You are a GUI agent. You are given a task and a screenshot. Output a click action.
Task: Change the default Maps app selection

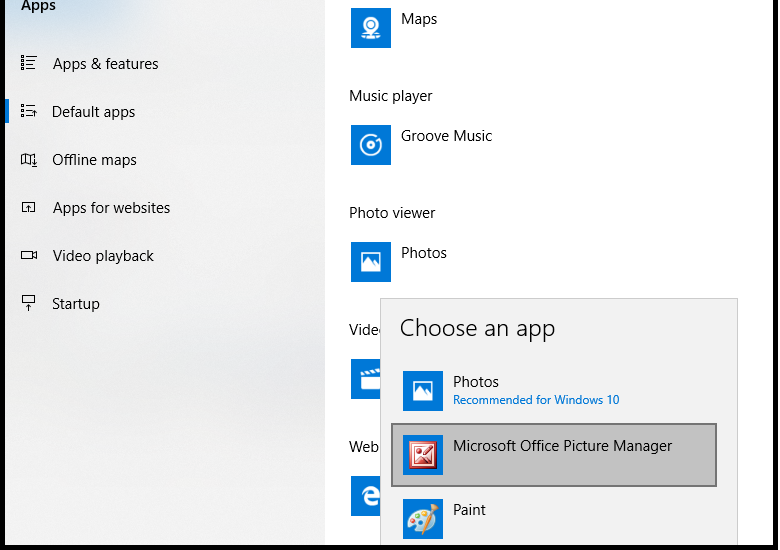click(394, 28)
